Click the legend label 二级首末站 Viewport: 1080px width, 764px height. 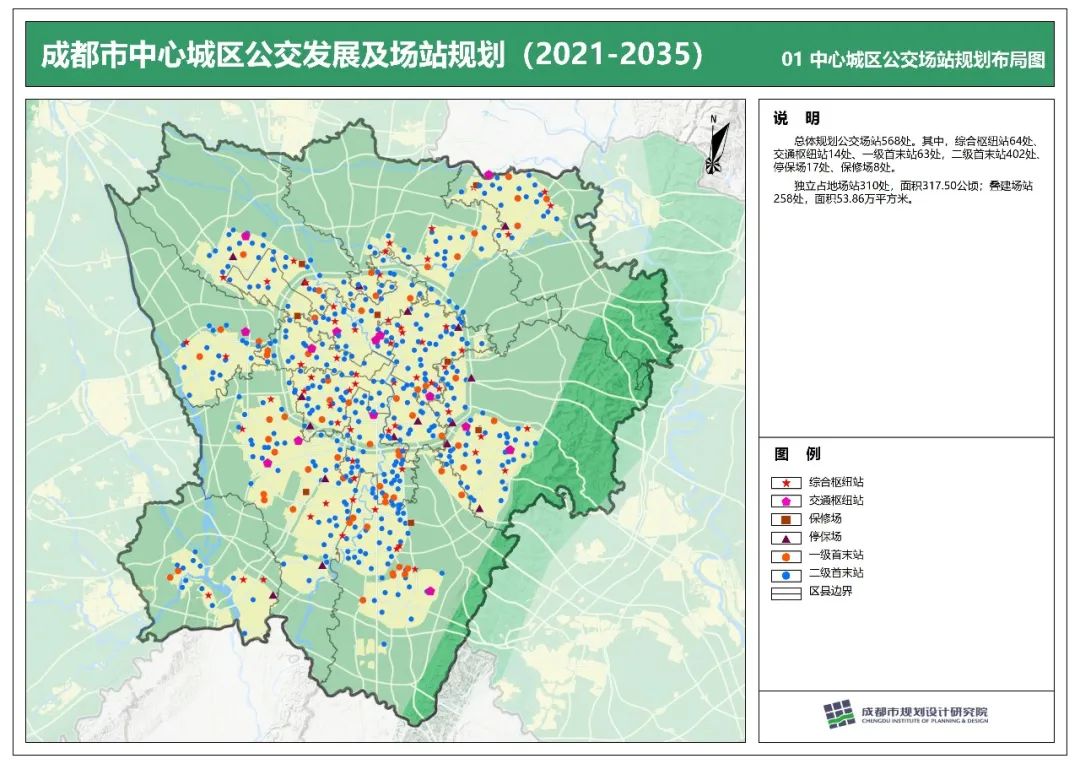click(835, 572)
